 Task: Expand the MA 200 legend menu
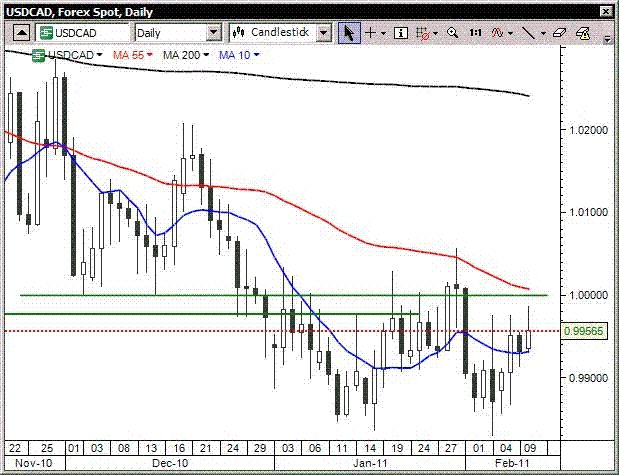tap(206, 54)
